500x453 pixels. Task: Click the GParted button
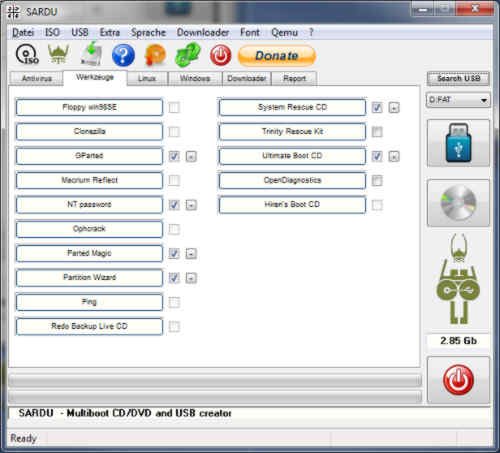[x=89, y=156]
